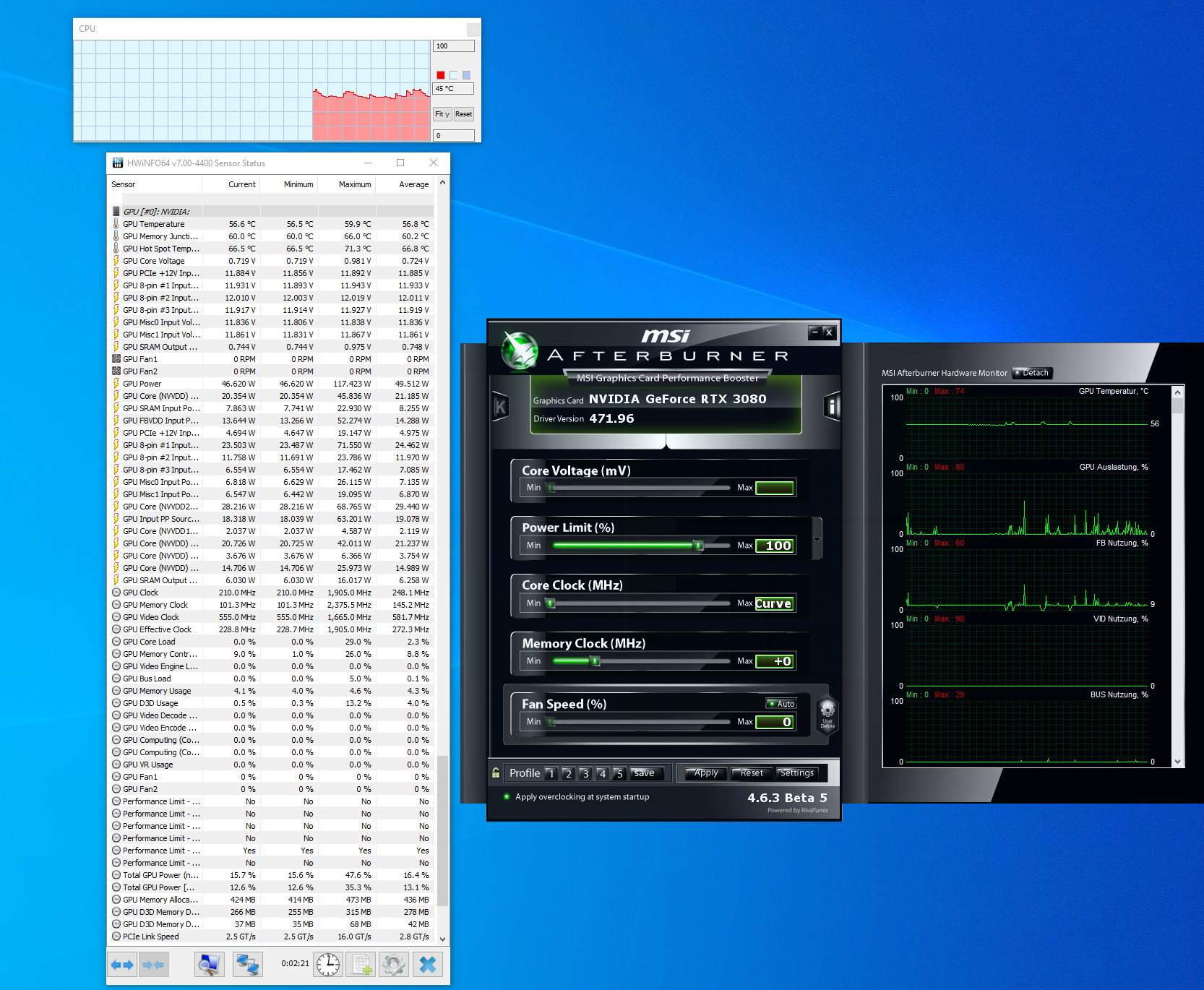Viewport: 1204px width, 990px height.
Task: Minimize the MSI Afterburner window
Action: pos(815,332)
